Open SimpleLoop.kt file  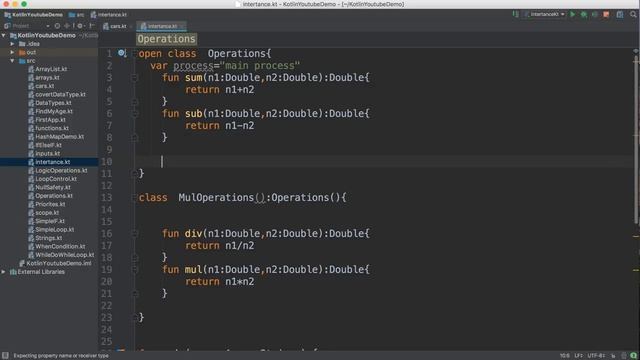coord(51,229)
